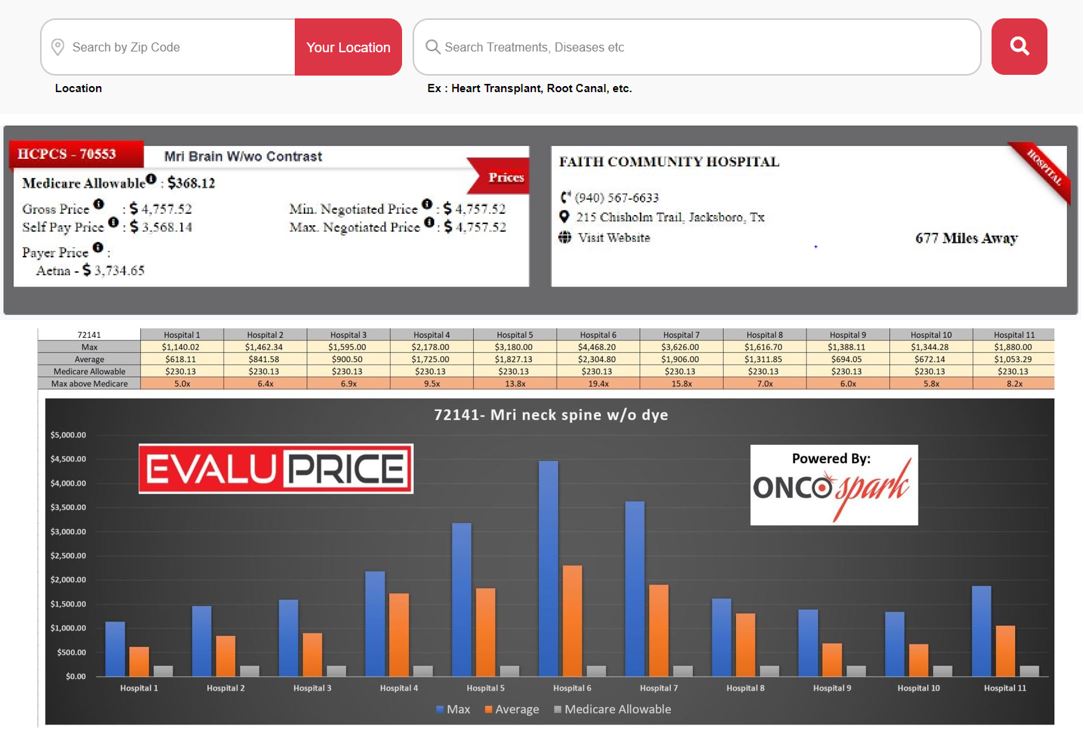
Task: Click the location pin icon in zip field
Action: click(58, 47)
